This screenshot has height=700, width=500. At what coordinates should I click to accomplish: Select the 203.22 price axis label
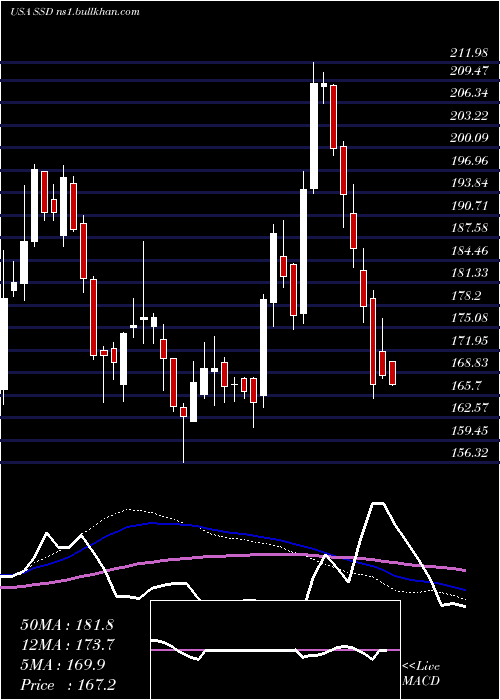point(469,116)
